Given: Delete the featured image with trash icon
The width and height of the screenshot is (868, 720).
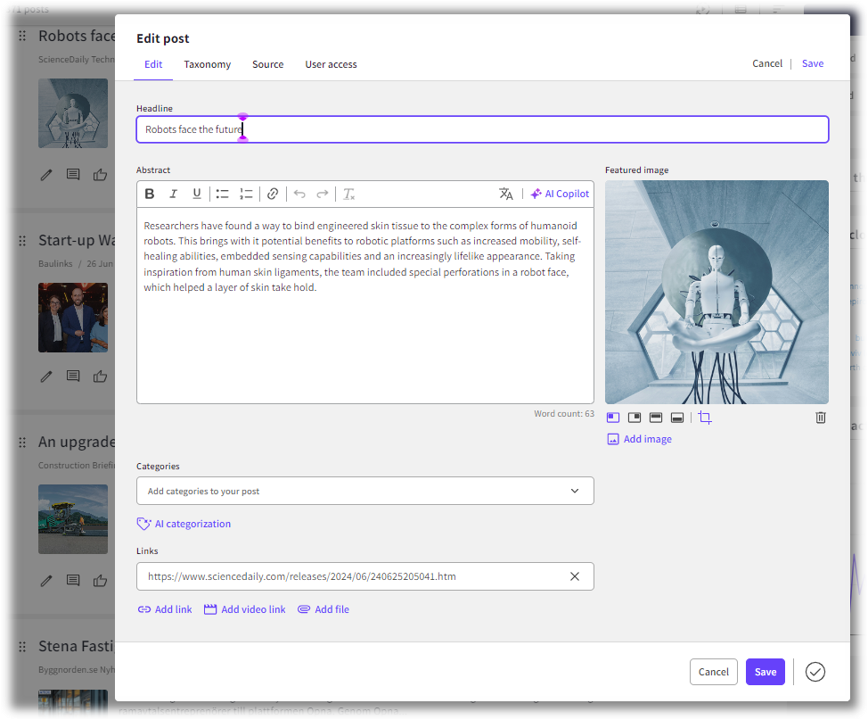Looking at the screenshot, I should (820, 418).
